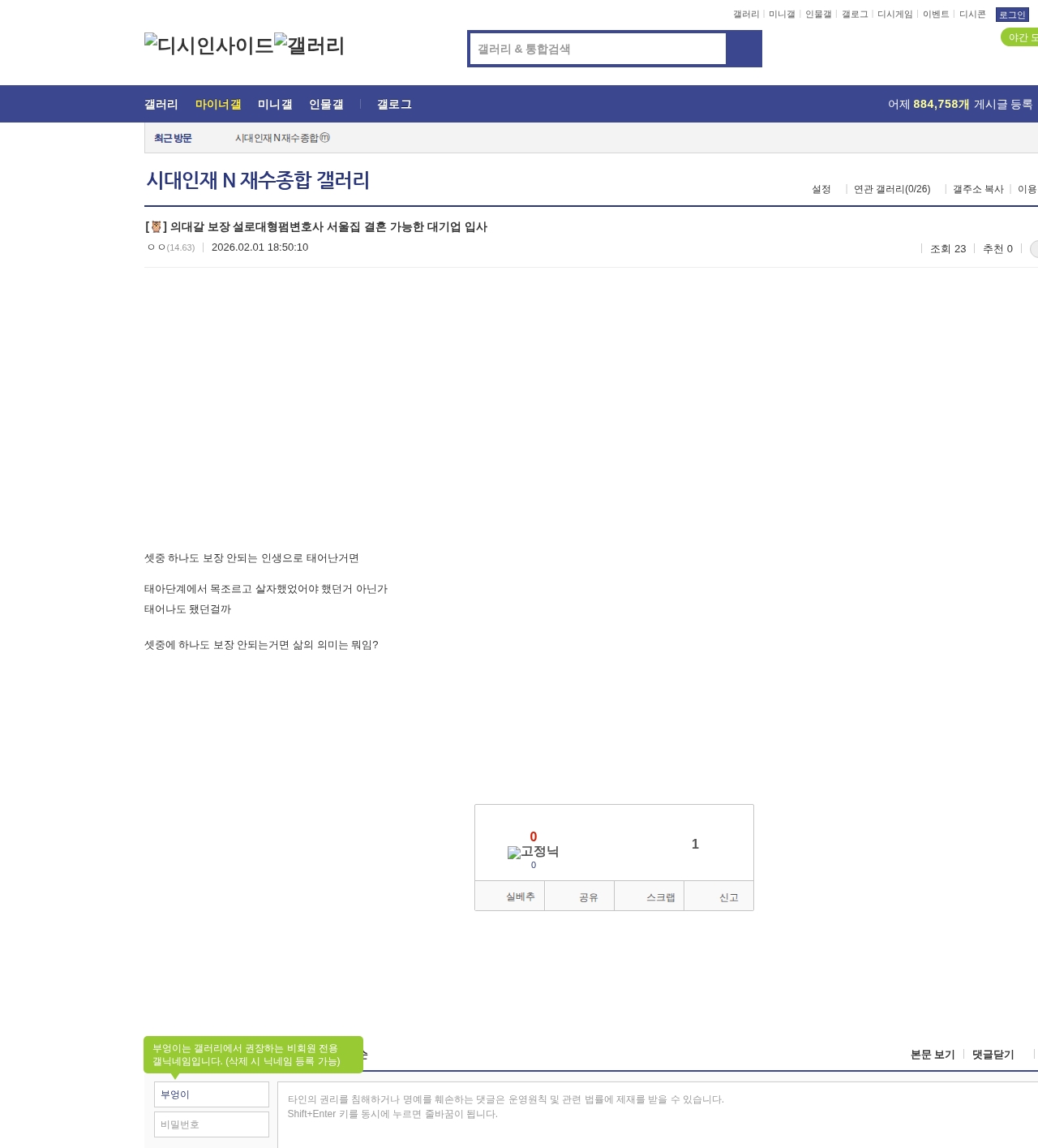
Task: Click the 부엉이 nickname input field
Action: point(212,1094)
